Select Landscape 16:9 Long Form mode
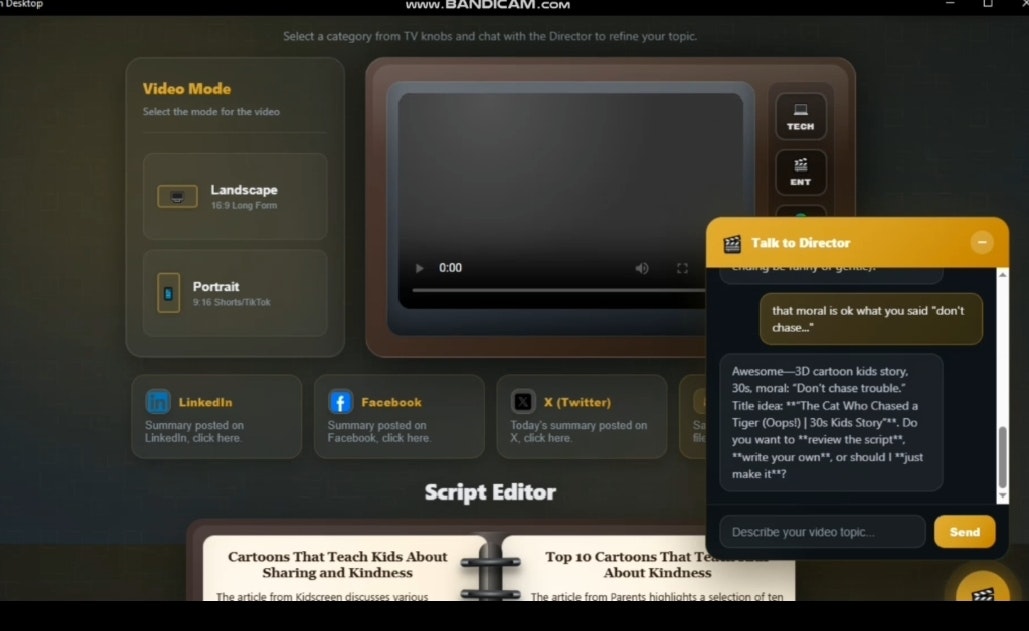The width and height of the screenshot is (1029, 631). 235,196
